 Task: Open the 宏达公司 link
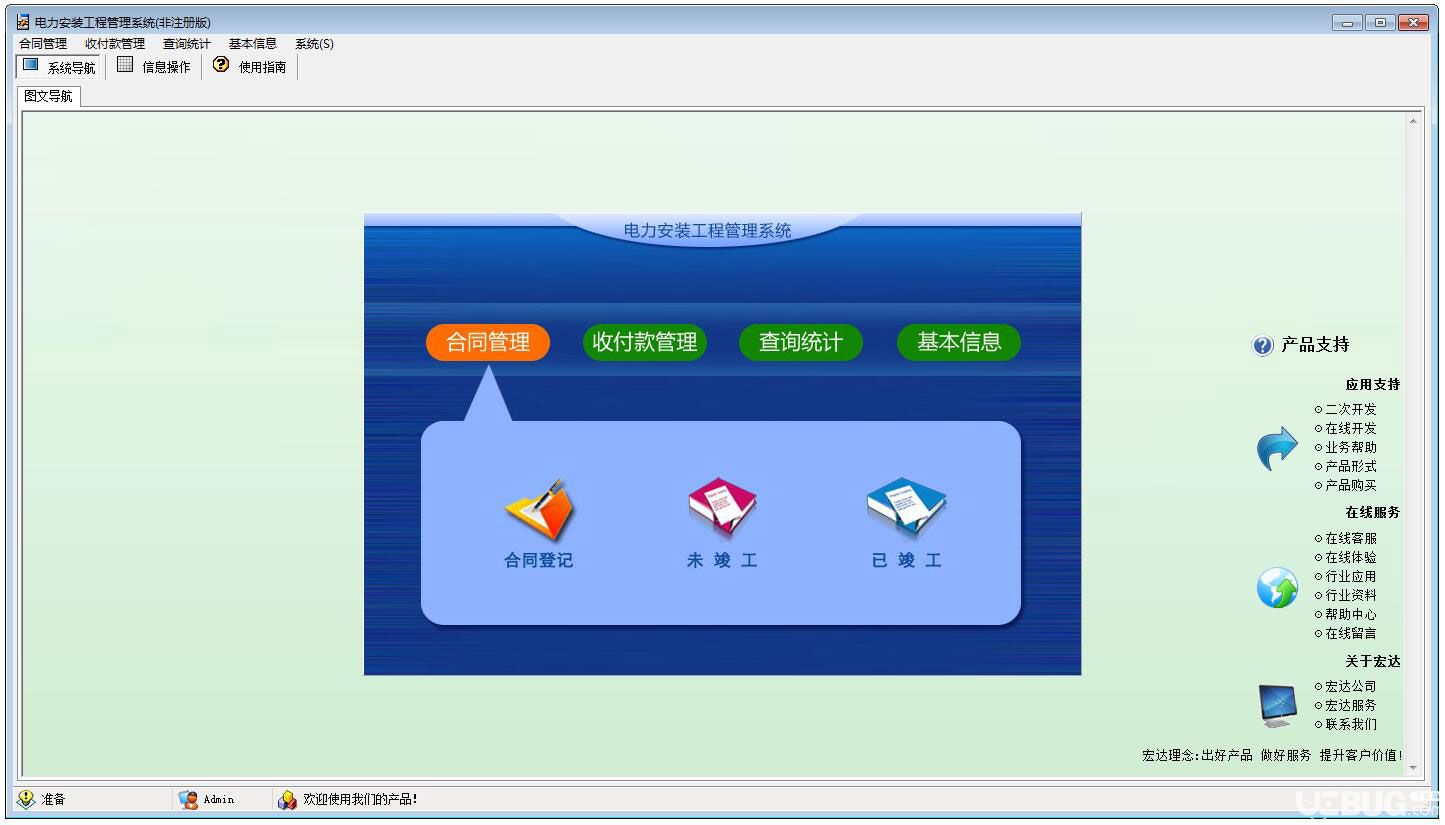point(1351,686)
